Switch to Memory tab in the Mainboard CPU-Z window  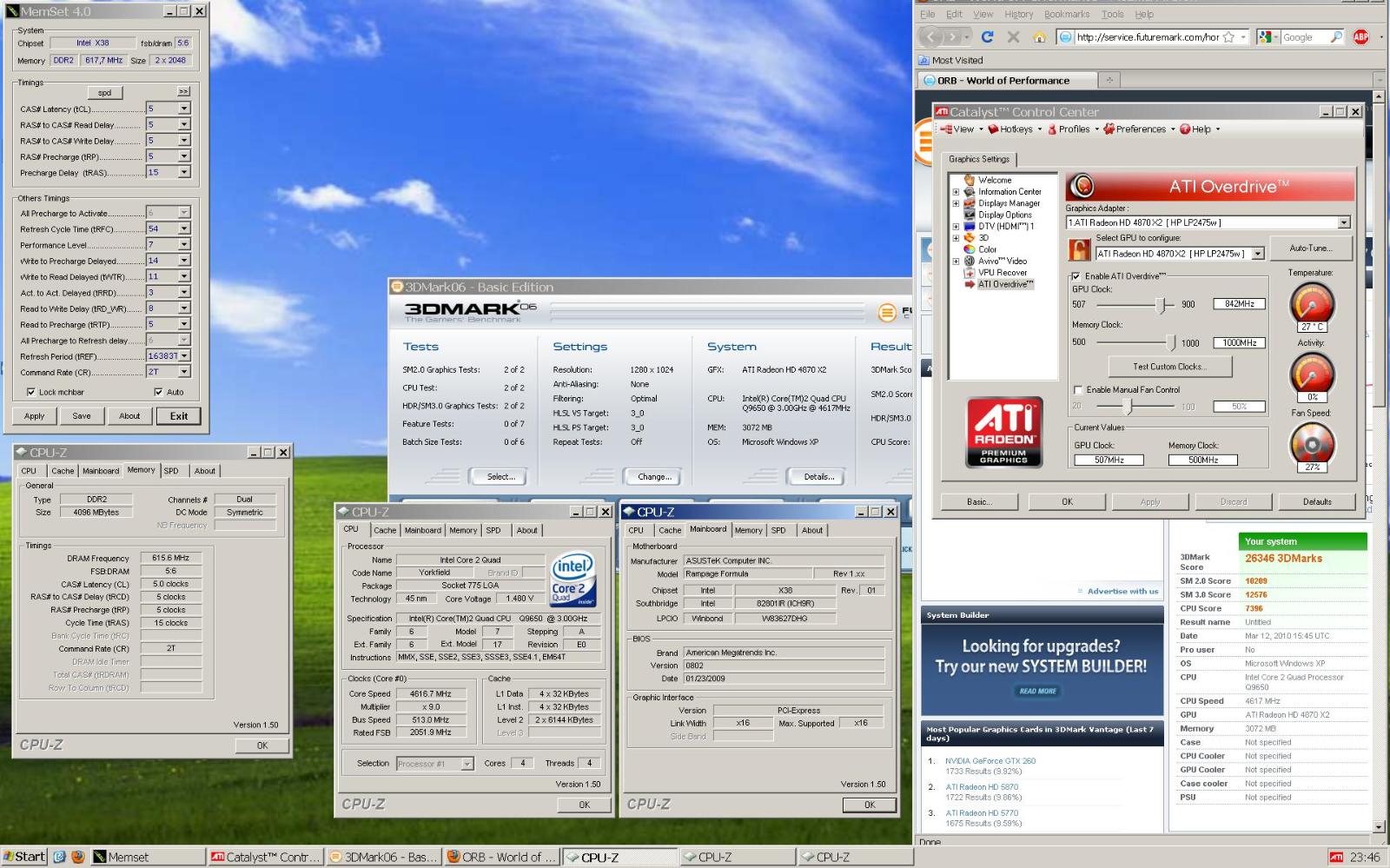748,530
